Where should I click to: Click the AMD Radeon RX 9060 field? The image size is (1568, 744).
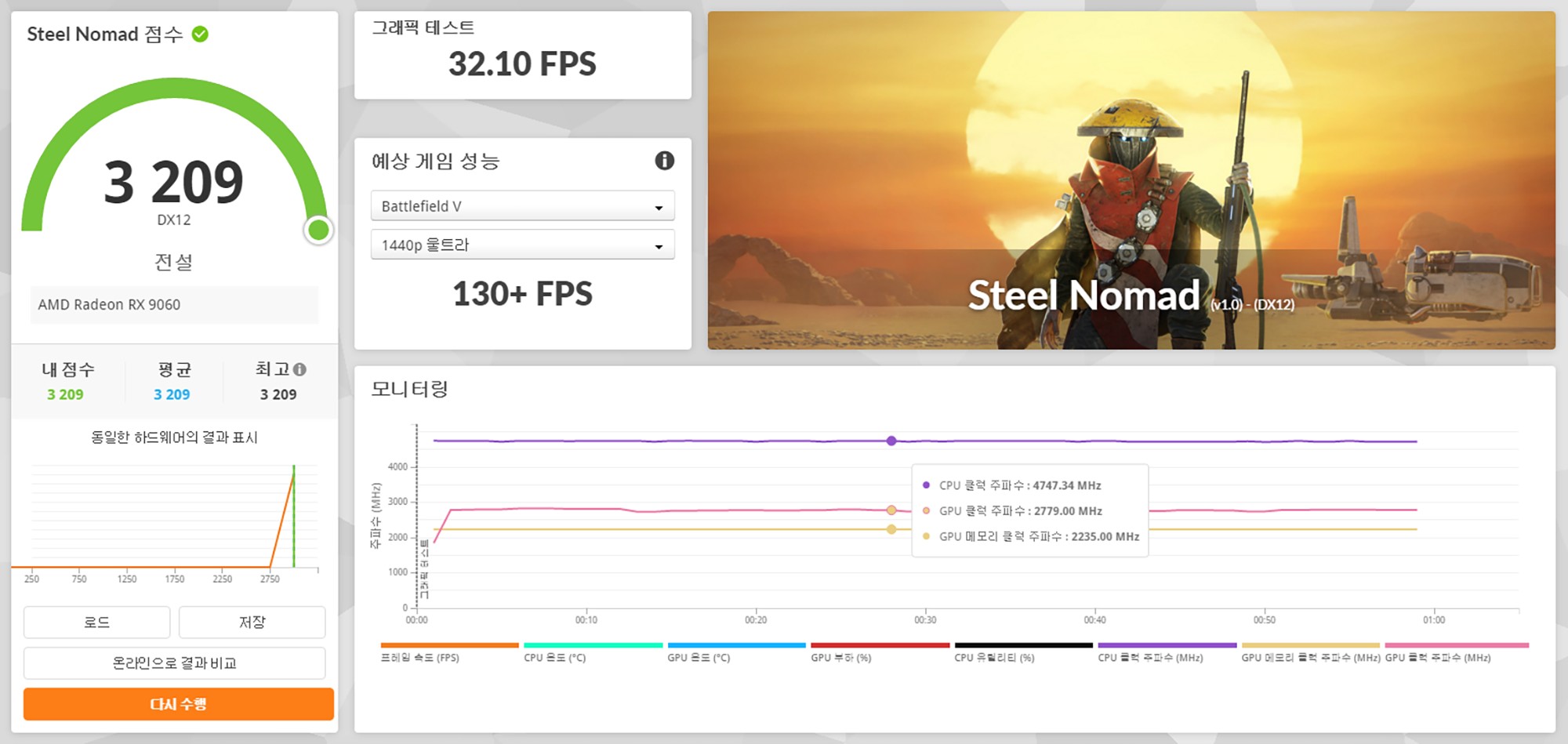174,304
